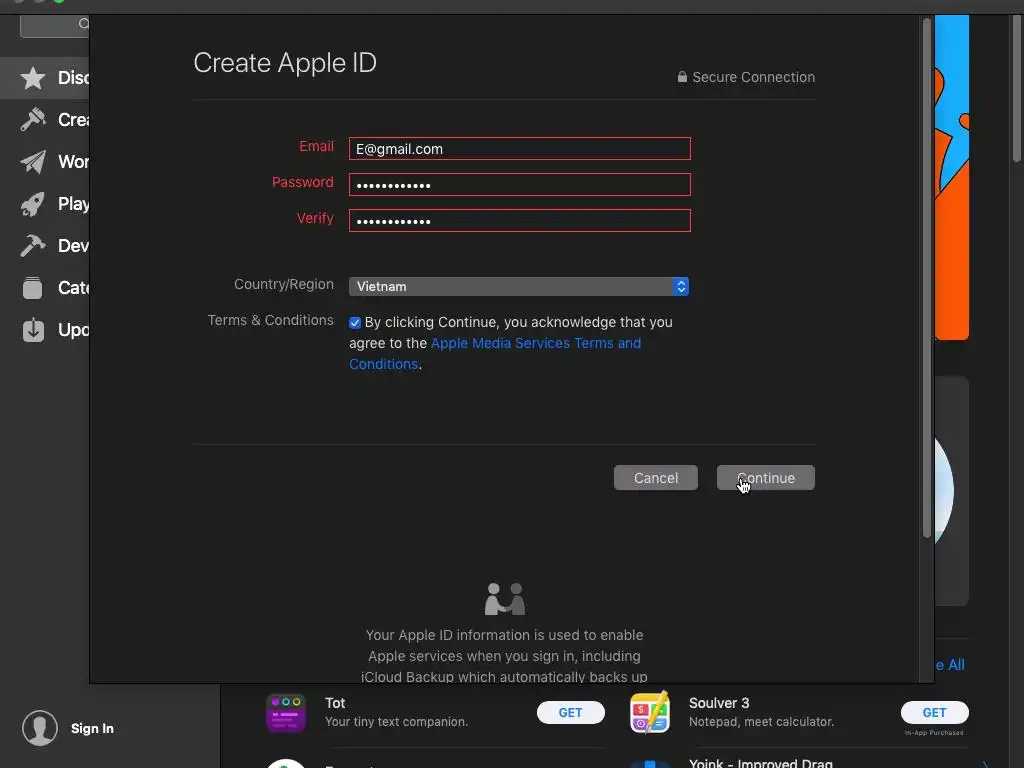Viewport: 1024px width, 768px height.
Task: Click the Country/Region dropdown arrows
Action: pyautogui.click(x=681, y=287)
